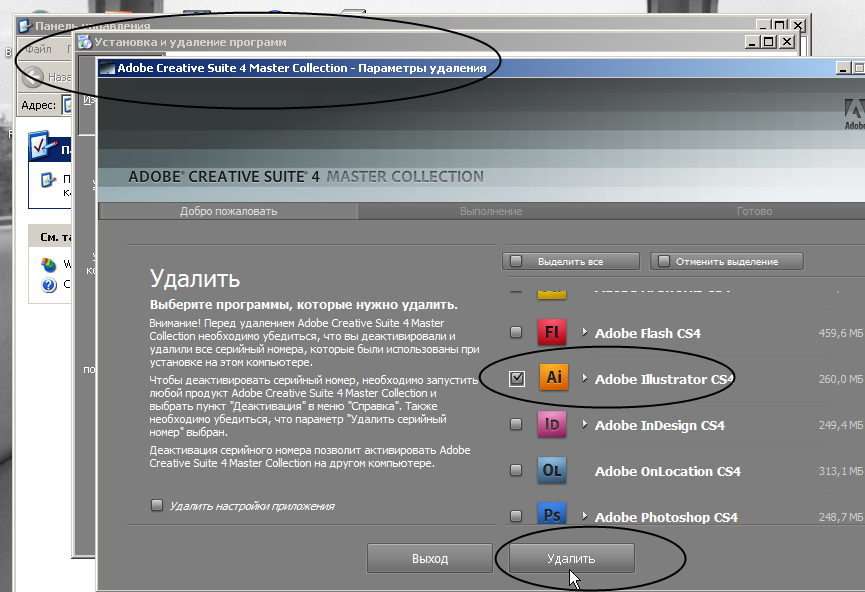Click the Back arrow in the Control Panel window
Image resolution: width=865 pixels, height=592 pixels.
point(33,76)
